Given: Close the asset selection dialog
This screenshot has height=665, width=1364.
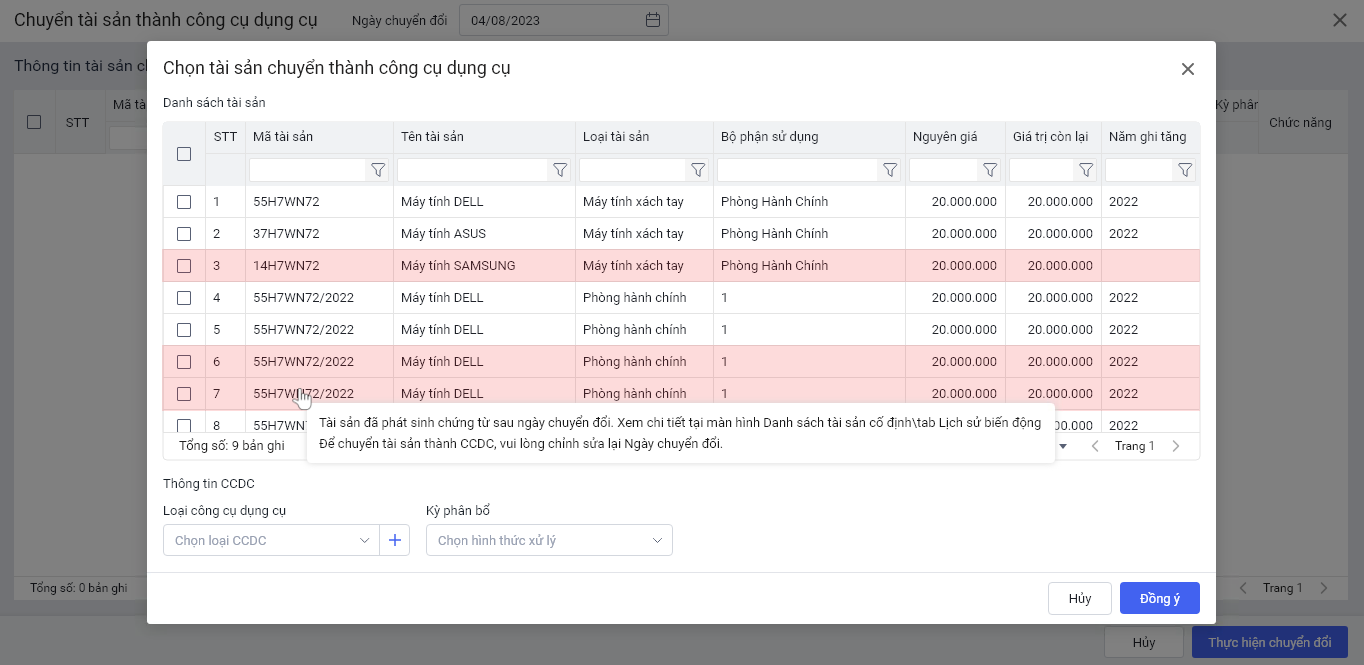Looking at the screenshot, I should click(x=1188, y=69).
